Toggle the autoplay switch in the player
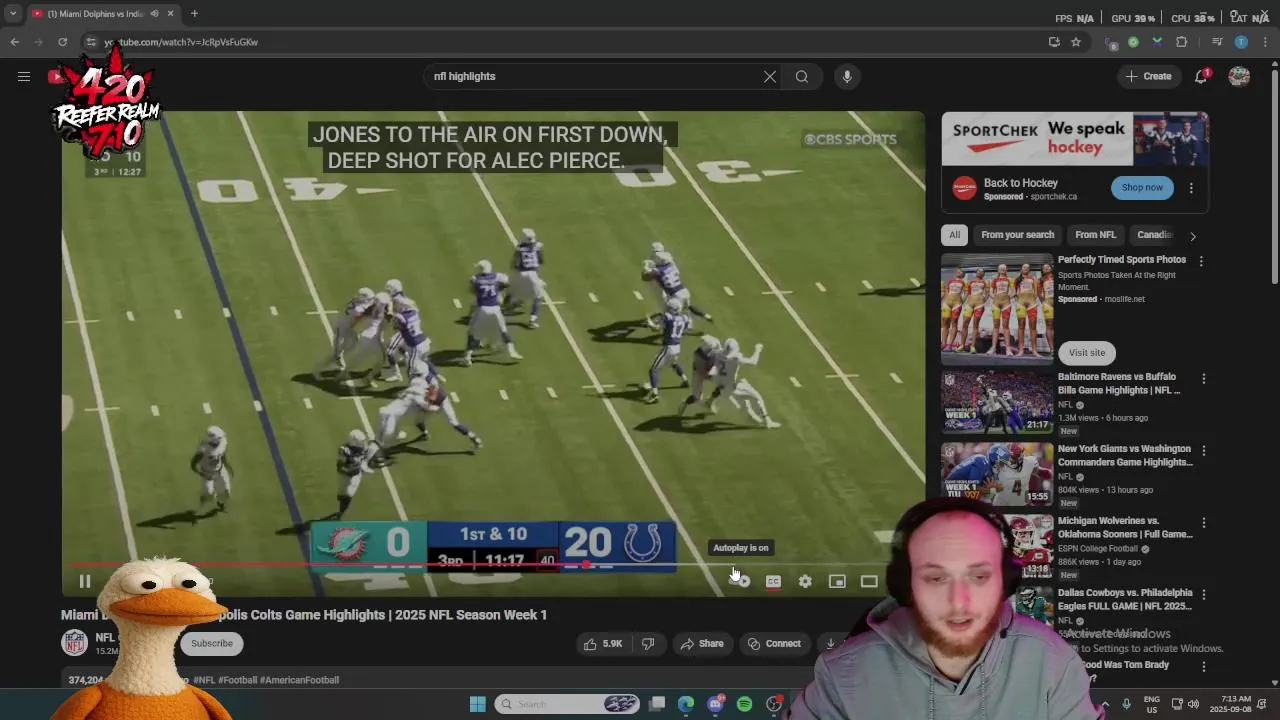 pyautogui.click(x=740, y=581)
